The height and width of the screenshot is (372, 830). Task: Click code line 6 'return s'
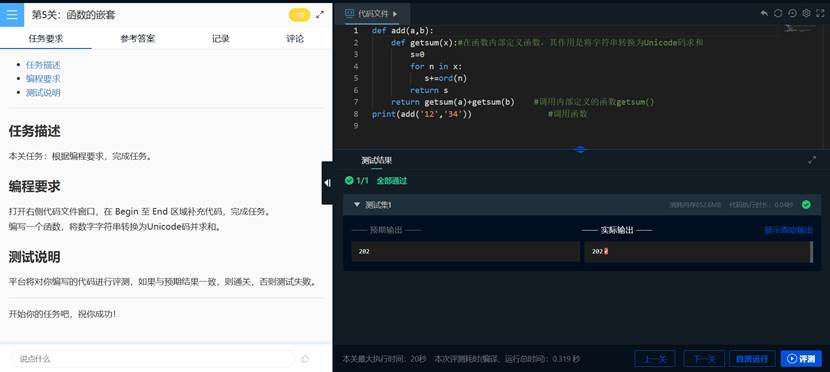[x=429, y=90]
